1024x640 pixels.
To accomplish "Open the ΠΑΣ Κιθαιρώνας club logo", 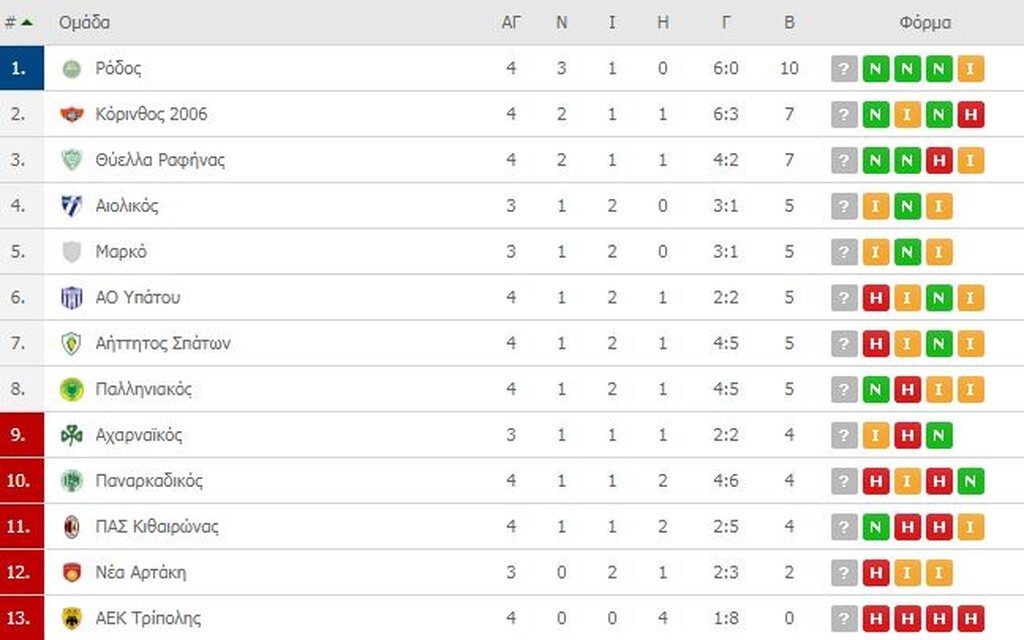I will point(72,527).
